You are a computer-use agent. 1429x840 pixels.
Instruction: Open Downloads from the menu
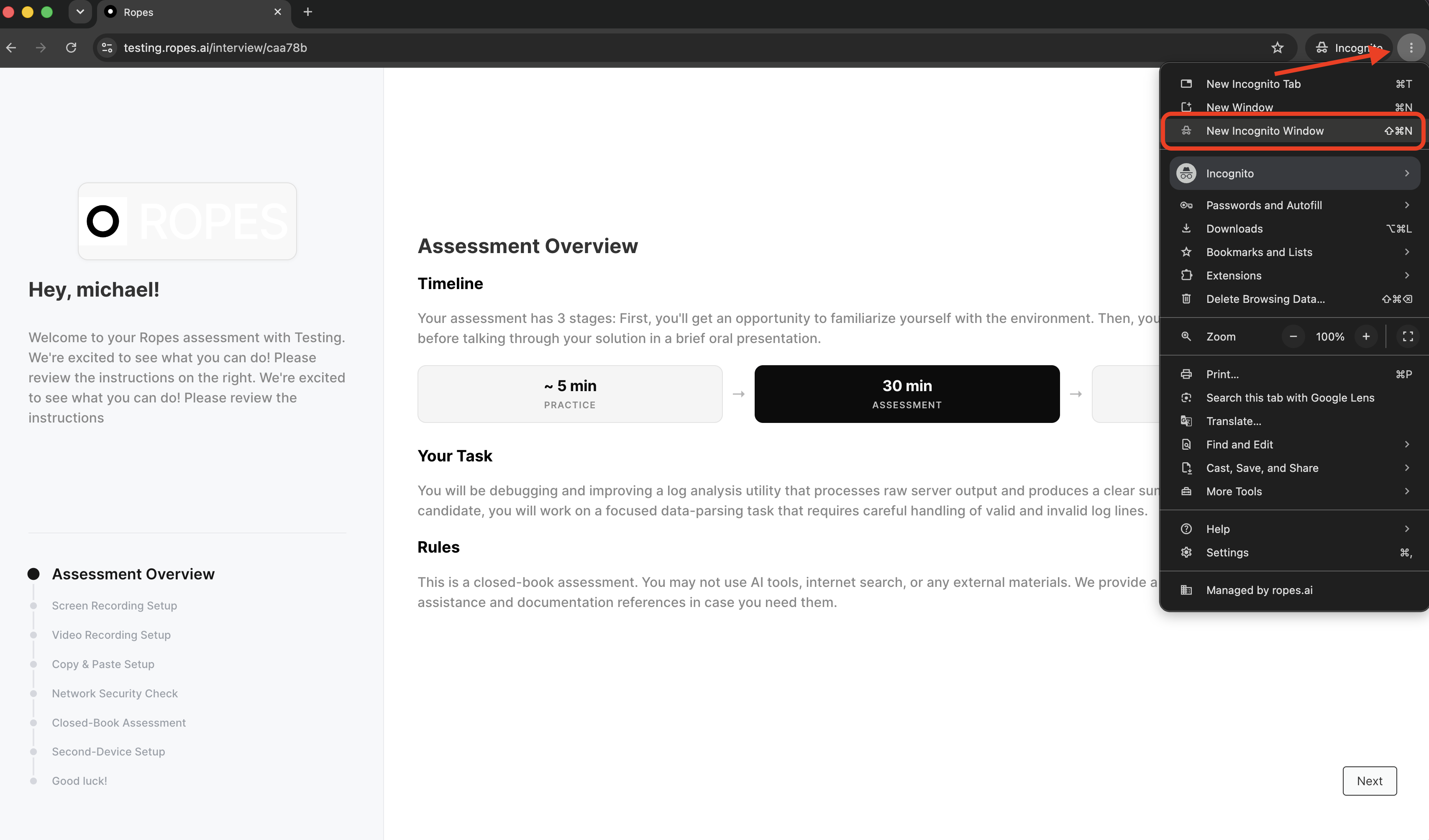(x=1295, y=228)
